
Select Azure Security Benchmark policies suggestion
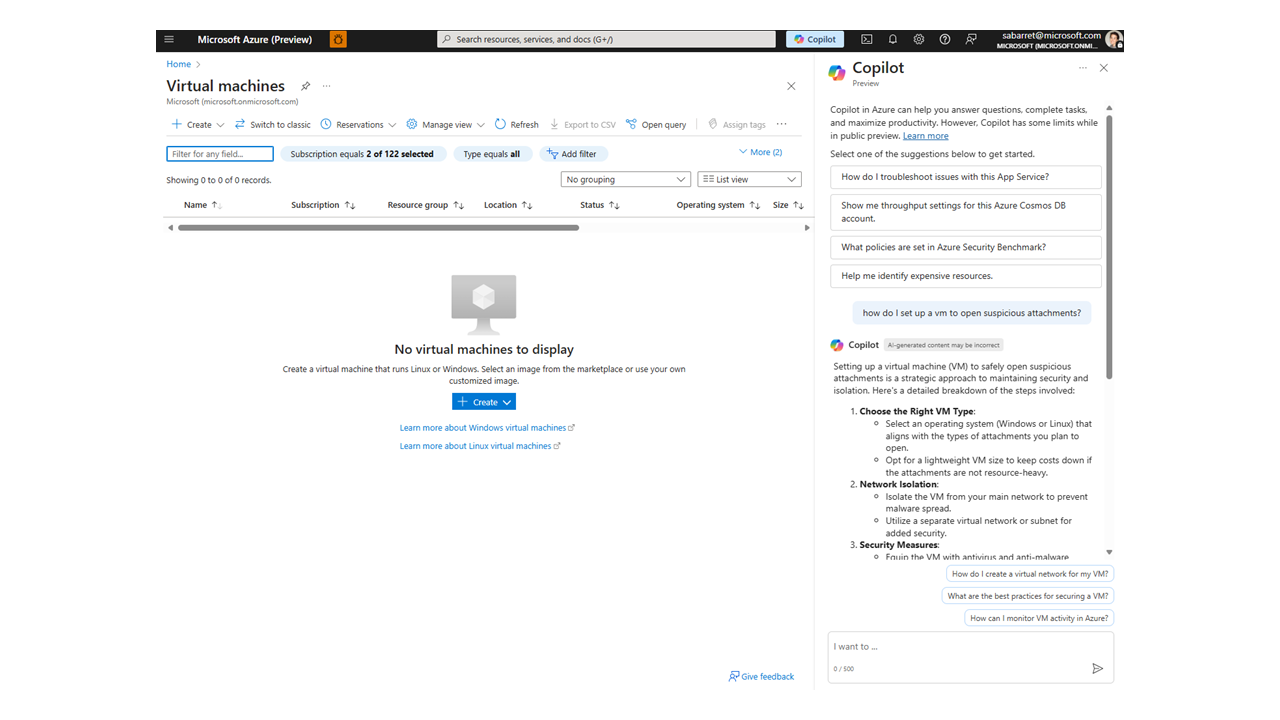[x=966, y=247]
